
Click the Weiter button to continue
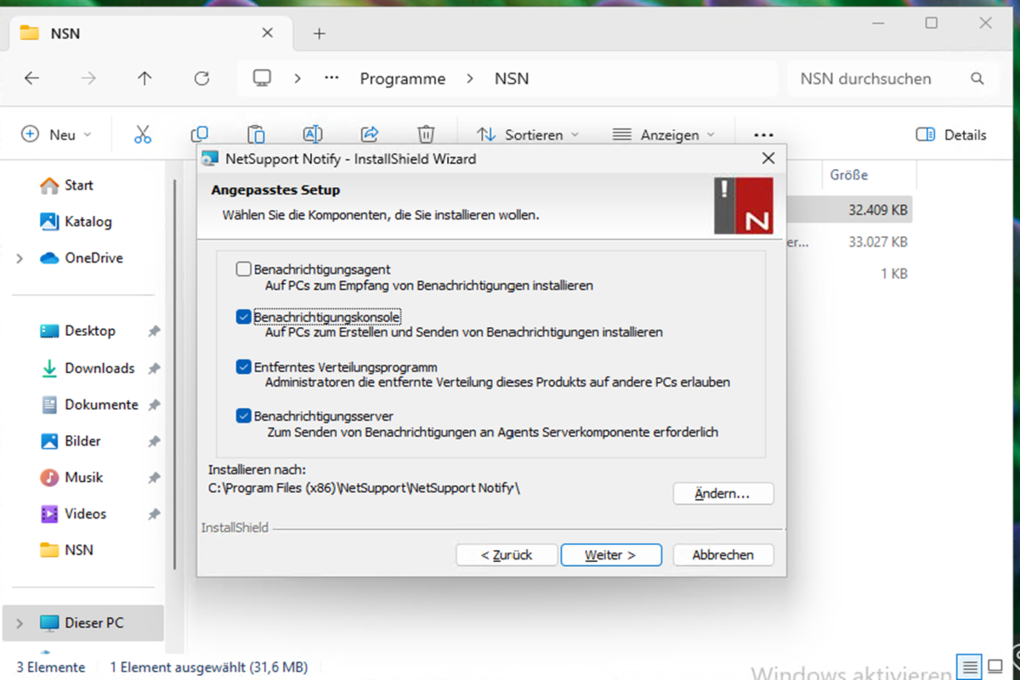click(x=610, y=555)
